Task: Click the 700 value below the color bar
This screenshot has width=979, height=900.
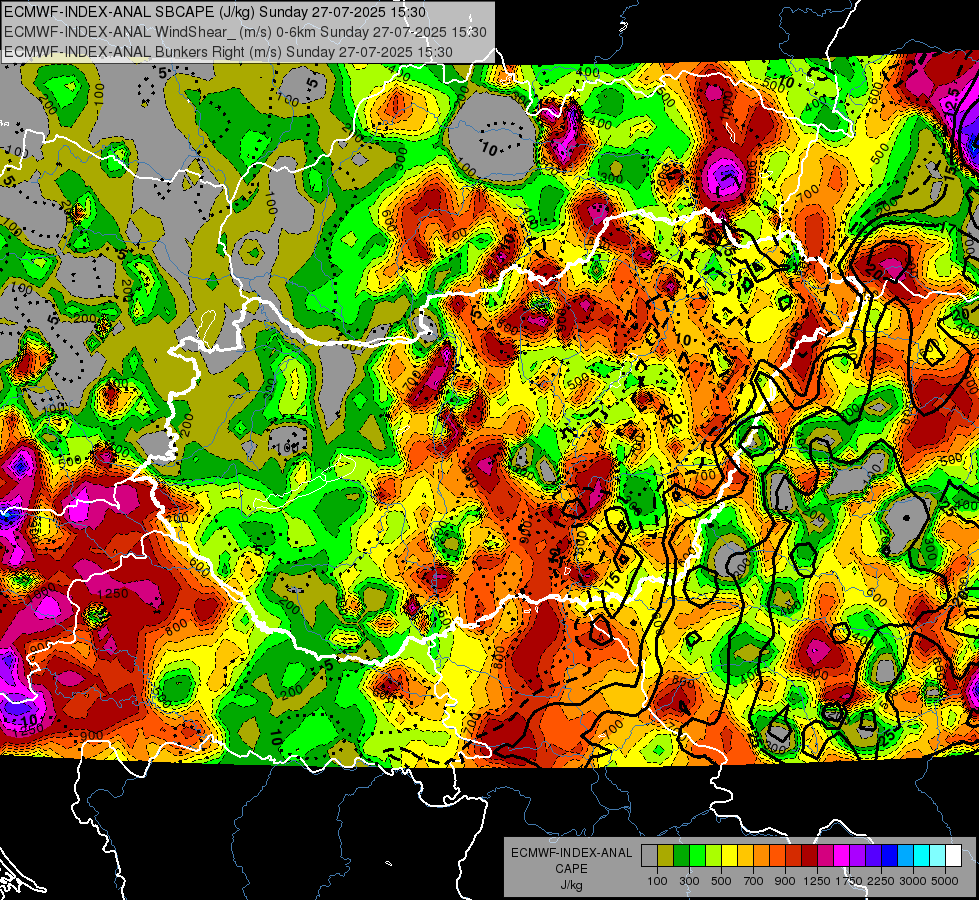Action: [754, 881]
